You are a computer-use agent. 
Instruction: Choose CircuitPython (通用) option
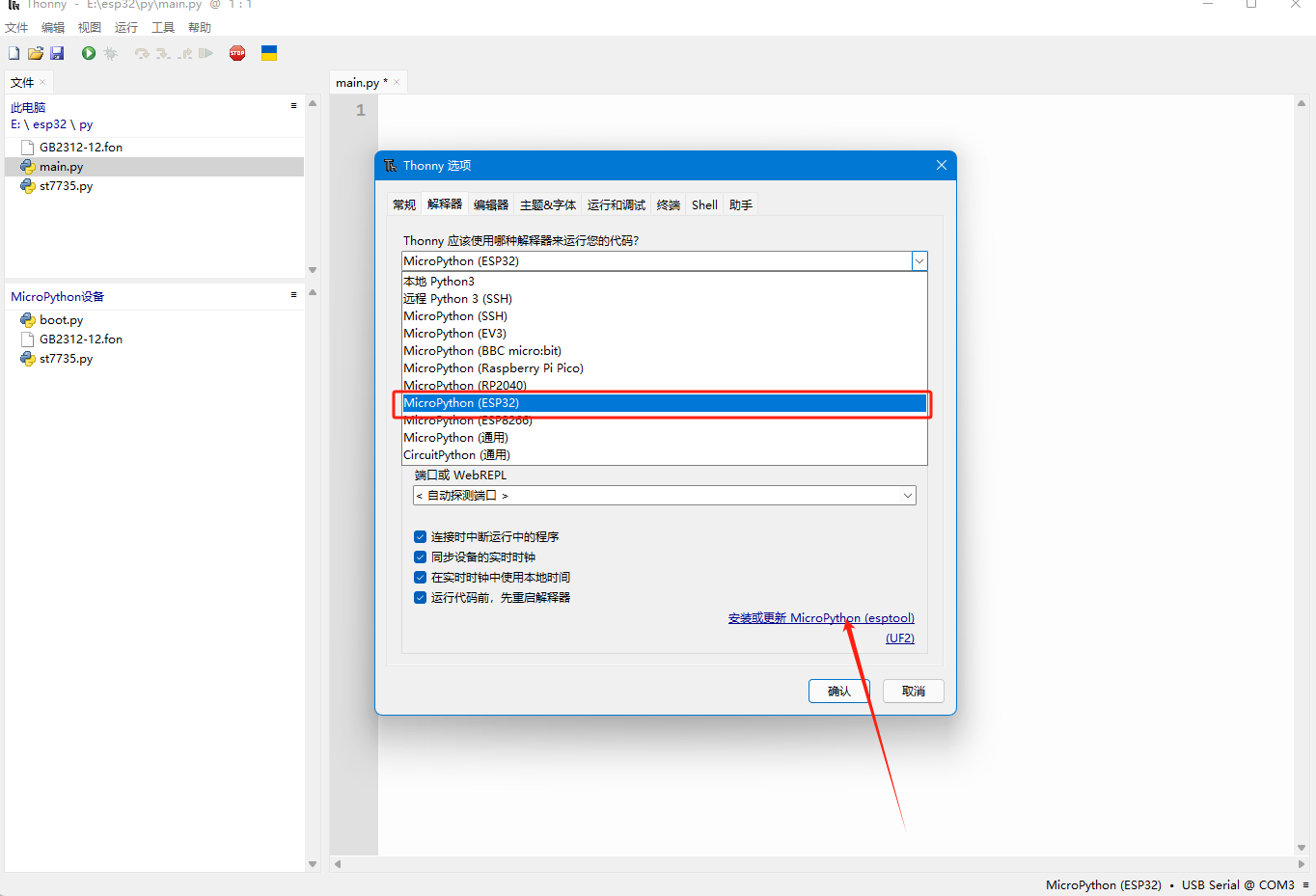coord(664,455)
